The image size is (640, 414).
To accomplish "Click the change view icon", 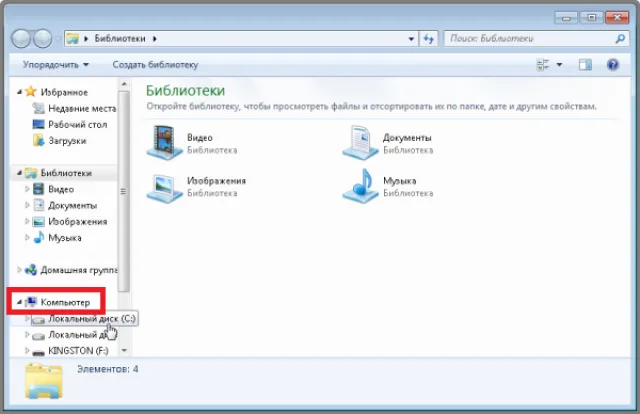I will coord(543,65).
